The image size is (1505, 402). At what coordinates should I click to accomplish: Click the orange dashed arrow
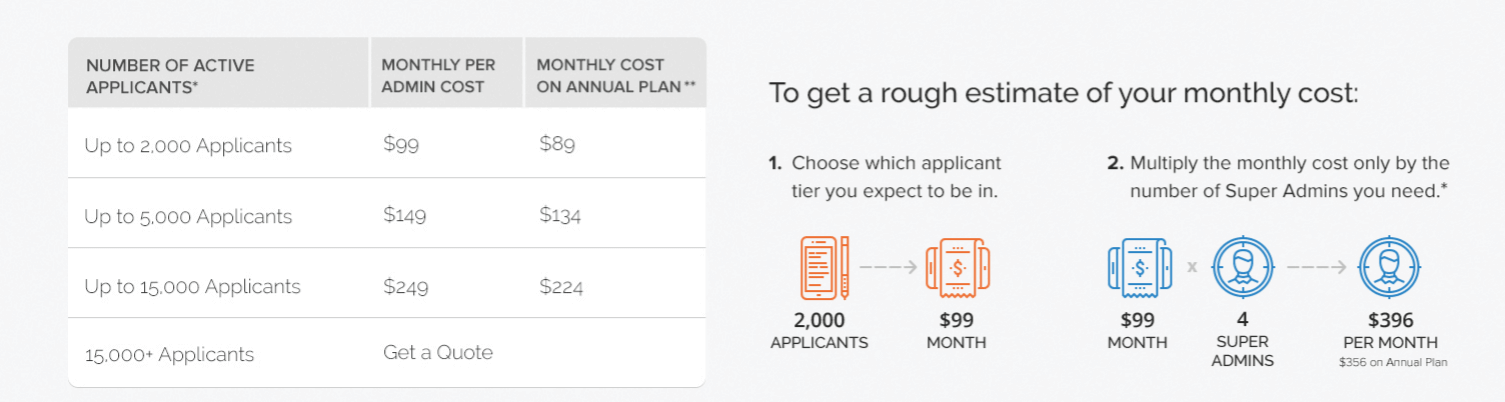pyautogui.click(x=889, y=268)
